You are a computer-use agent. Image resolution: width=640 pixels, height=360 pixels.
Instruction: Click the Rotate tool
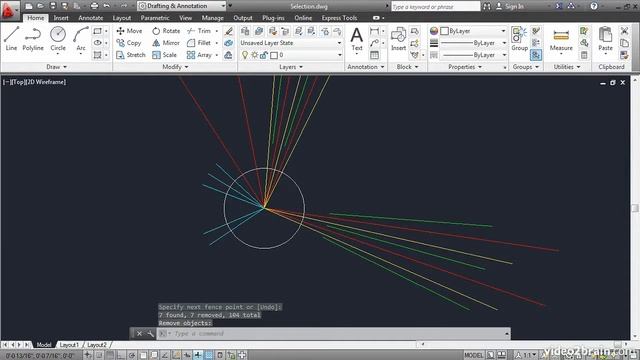(x=166, y=31)
